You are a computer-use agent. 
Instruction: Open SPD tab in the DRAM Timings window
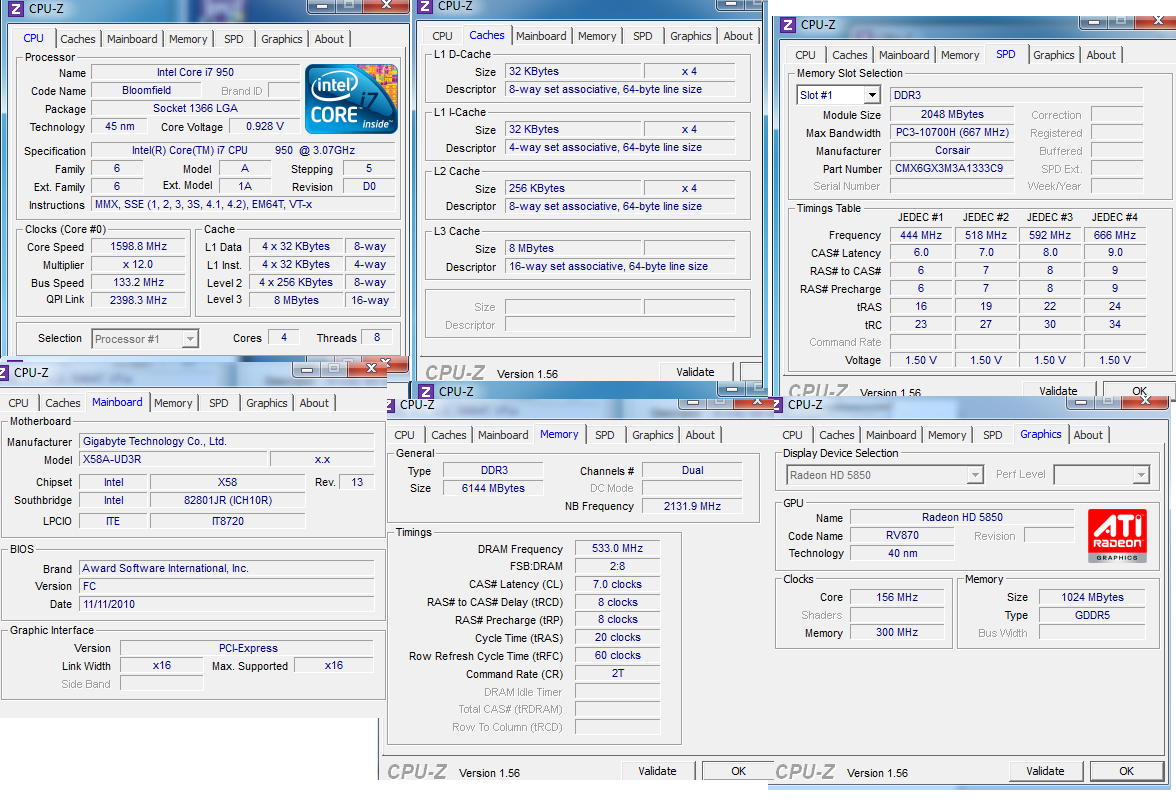click(x=604, y=435)
